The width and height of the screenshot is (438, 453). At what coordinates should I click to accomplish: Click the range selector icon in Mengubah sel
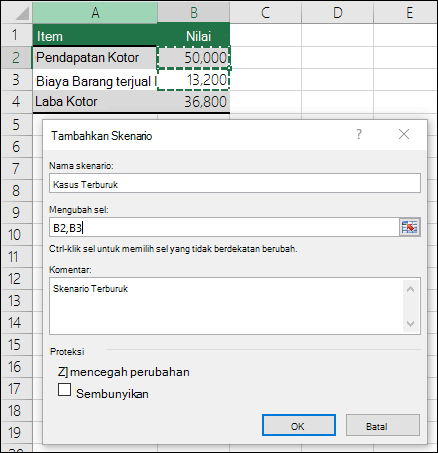tap(410, 227)
